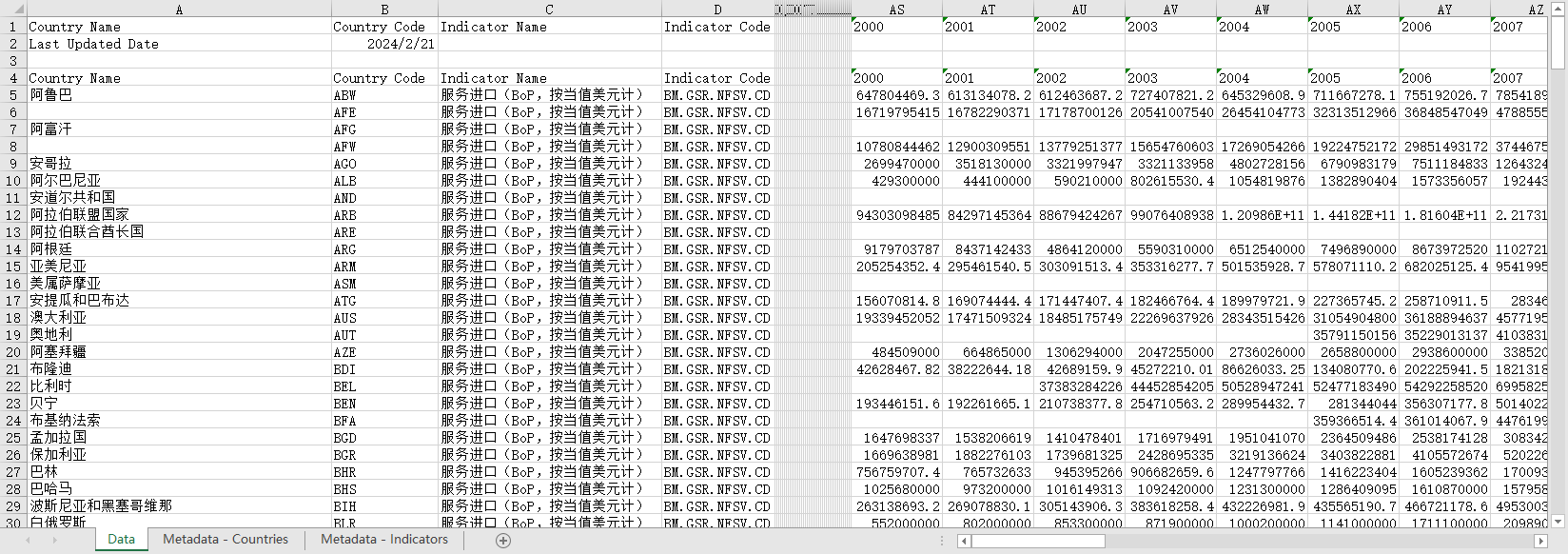Select column A header
This screenshot has height=554, width=1568.
pyautogui.click(x=179, y=10)
